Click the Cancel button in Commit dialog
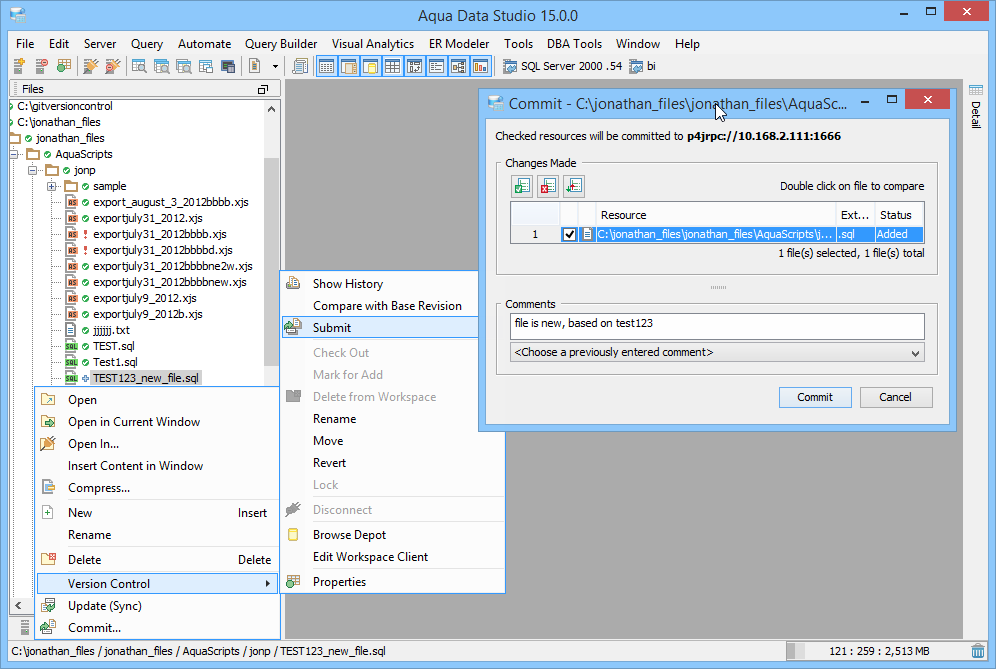 click(x=896, y=397)
